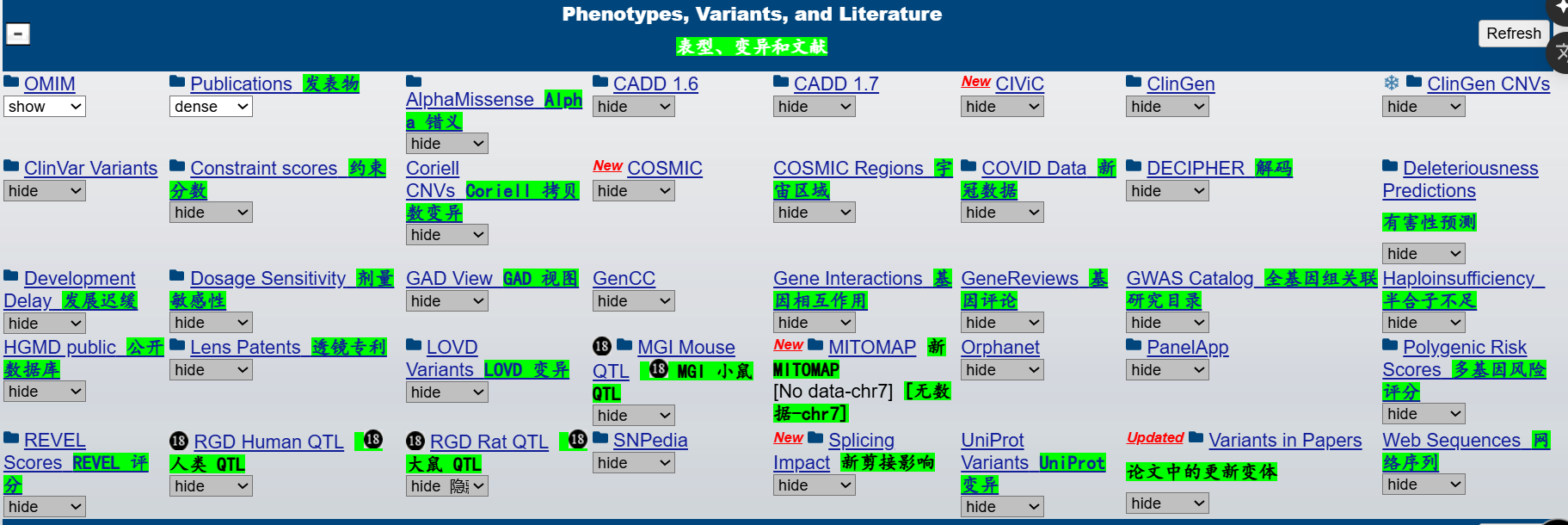Open the RGD Rat QTL visibility dropdown
Image resolution: width=1568 pixels, height=525 pixels.
[447, 486]
